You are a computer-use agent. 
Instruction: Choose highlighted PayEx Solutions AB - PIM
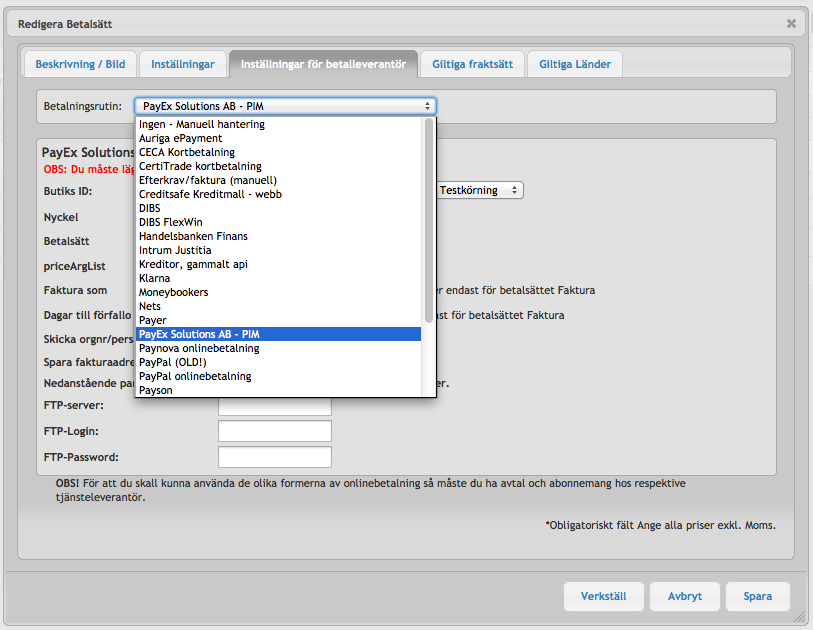click(x=278, y=334)
